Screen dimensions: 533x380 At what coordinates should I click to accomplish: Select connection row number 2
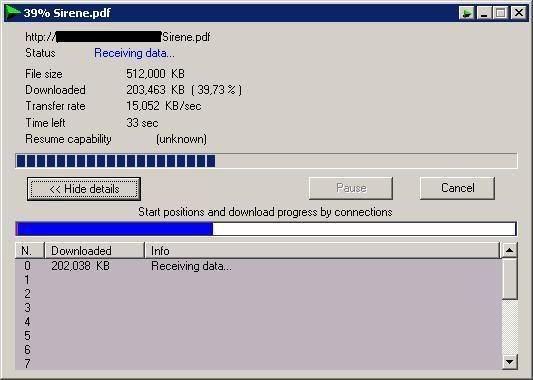tap(258, 294)
